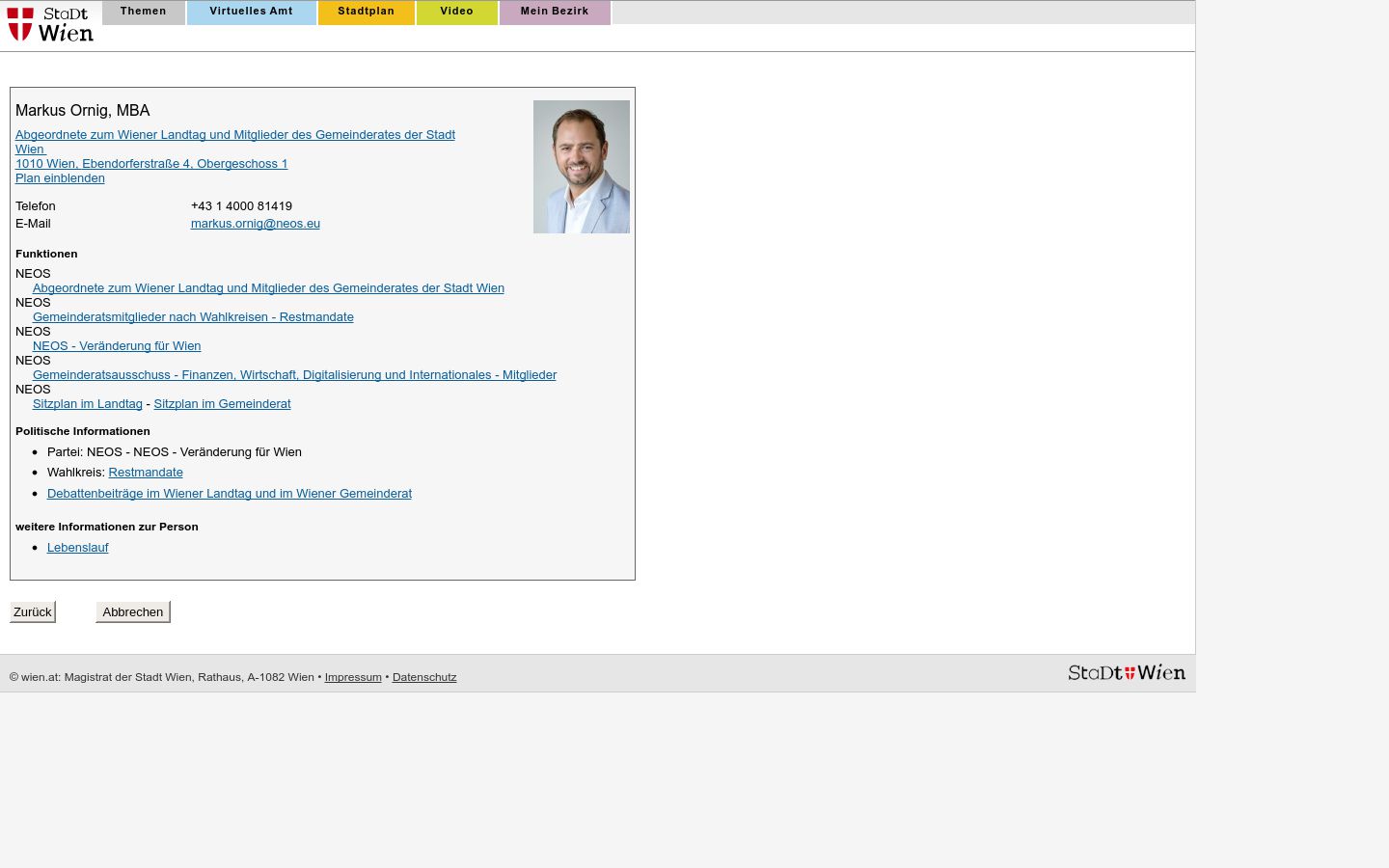Click the Stadt Wien logo at top left
1389x868 pixels.
pyautogui.click(x=50, y=24)
